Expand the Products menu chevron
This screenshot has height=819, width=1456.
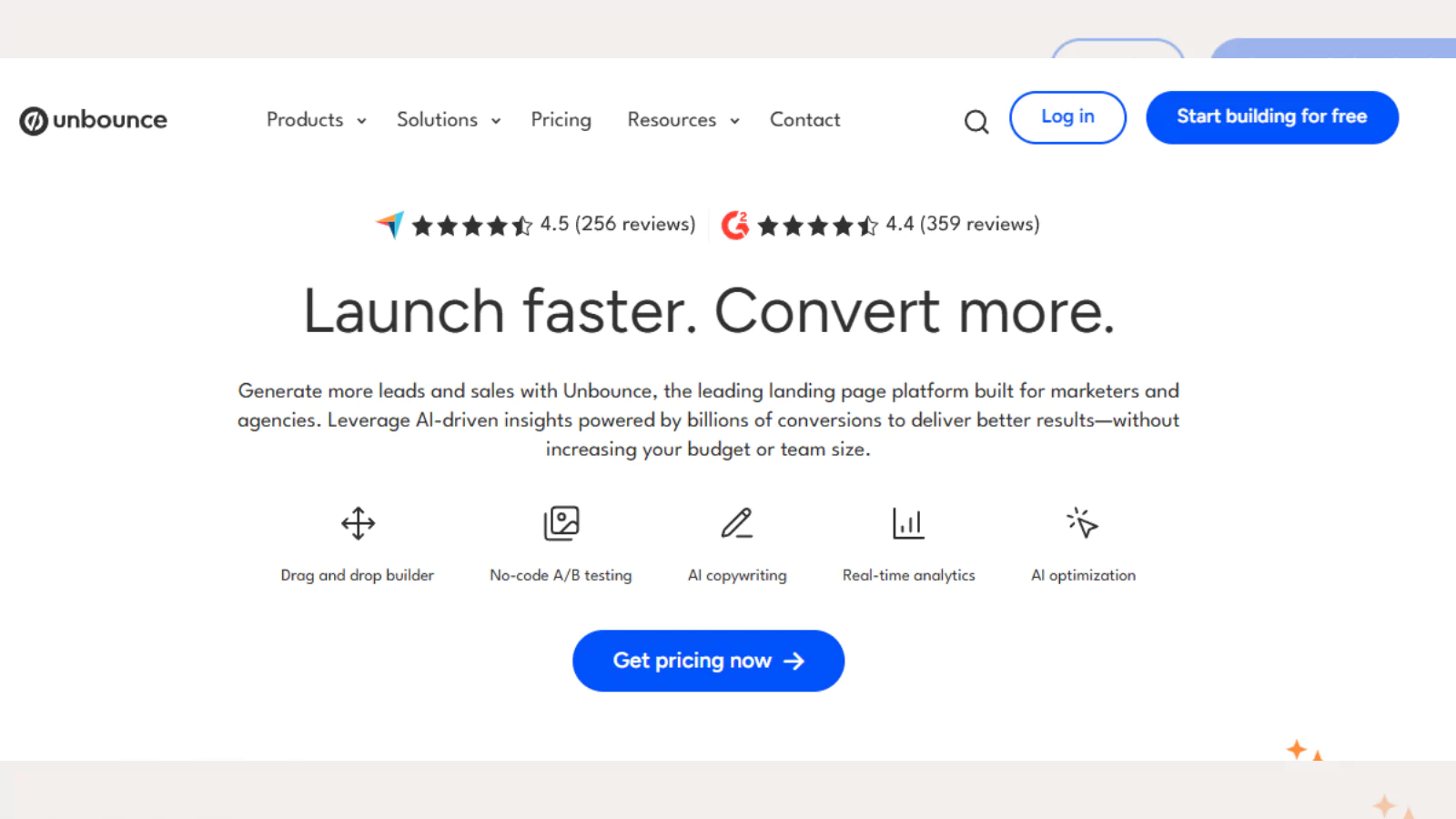361,121
